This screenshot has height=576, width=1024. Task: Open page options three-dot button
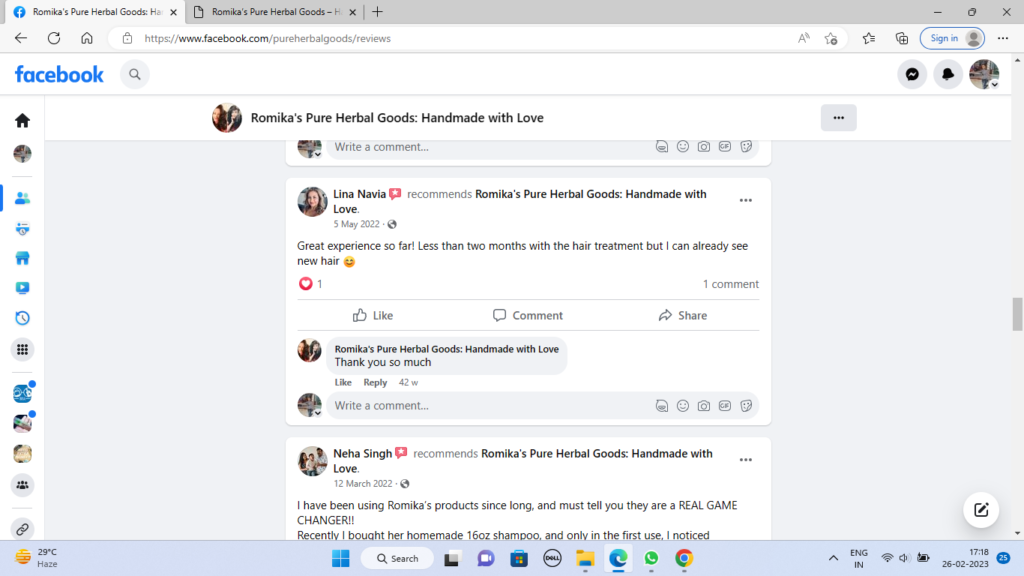[x=839, y=118]
